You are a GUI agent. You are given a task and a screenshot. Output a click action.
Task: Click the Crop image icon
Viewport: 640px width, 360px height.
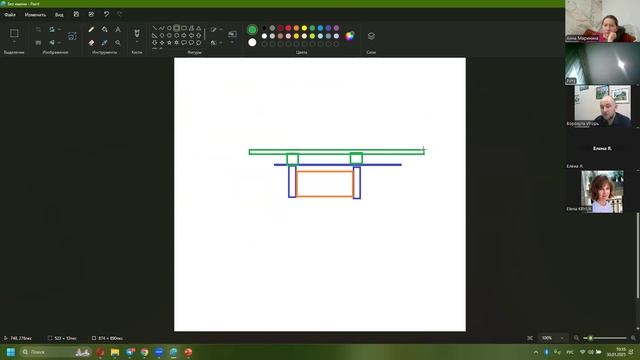tap(38, 29)
